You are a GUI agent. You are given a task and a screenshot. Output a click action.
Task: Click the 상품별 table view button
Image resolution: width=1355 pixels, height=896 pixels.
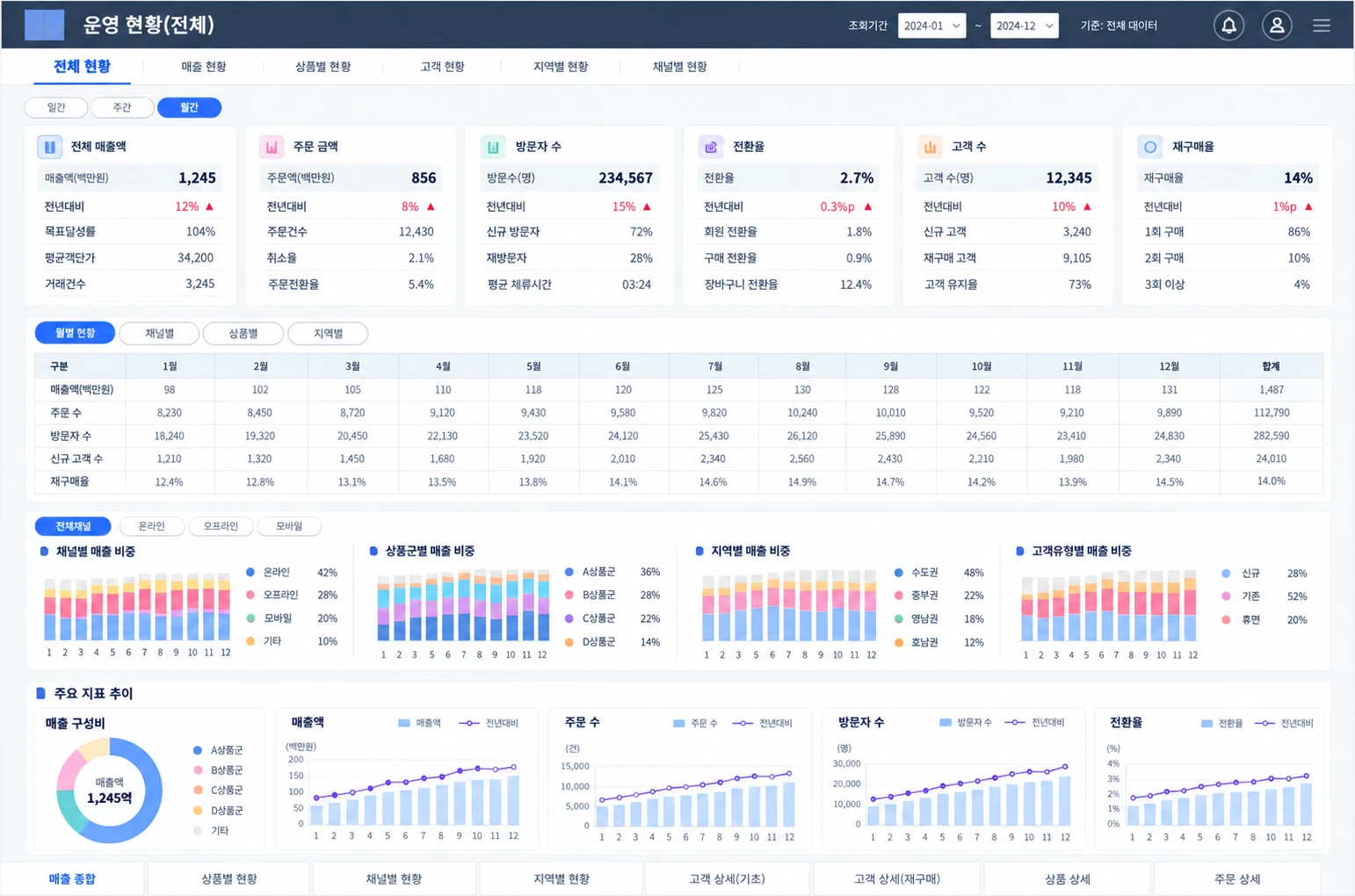click(x=243, y=334)
